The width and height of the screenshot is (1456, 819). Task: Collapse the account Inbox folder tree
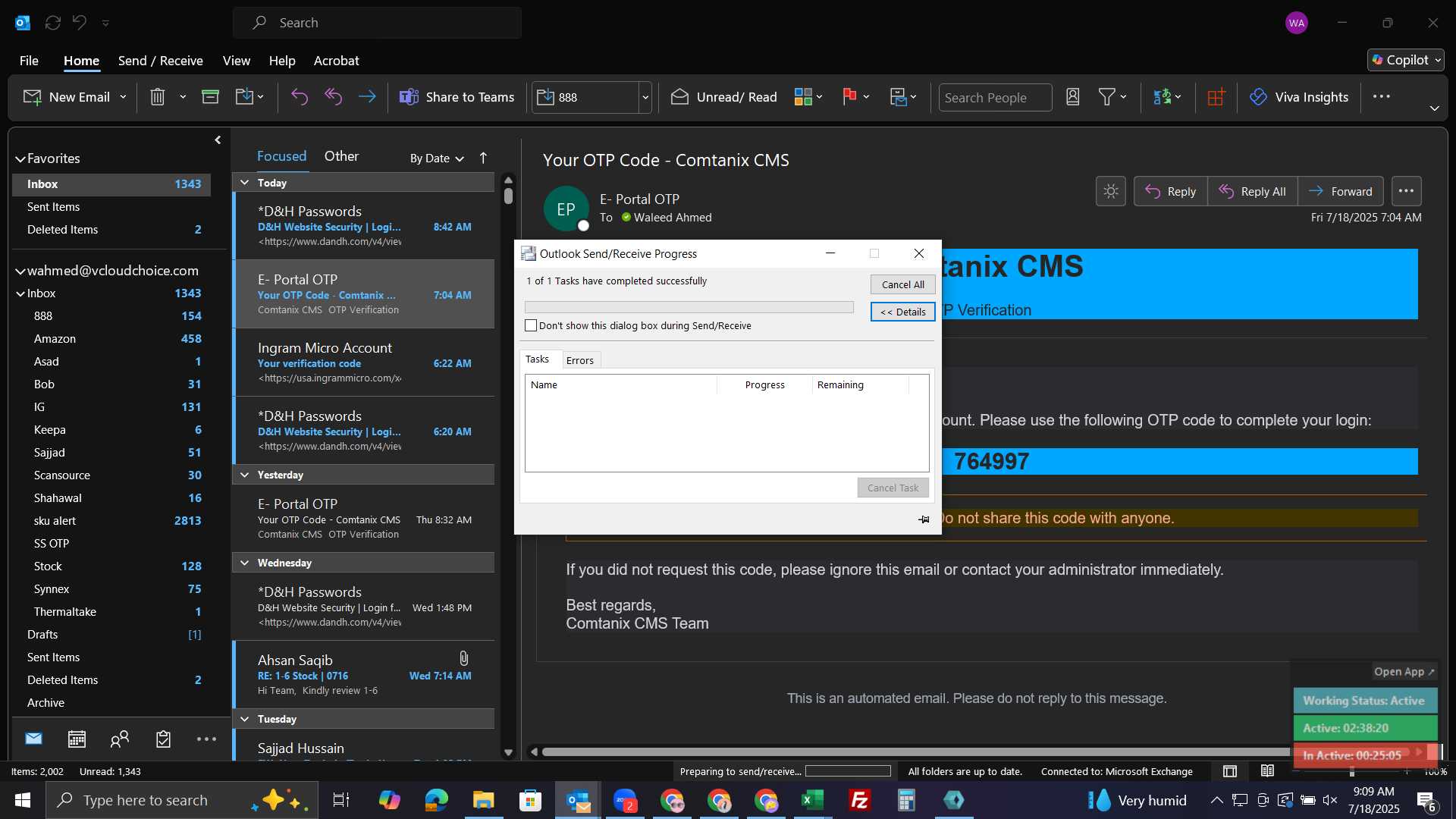20,293
